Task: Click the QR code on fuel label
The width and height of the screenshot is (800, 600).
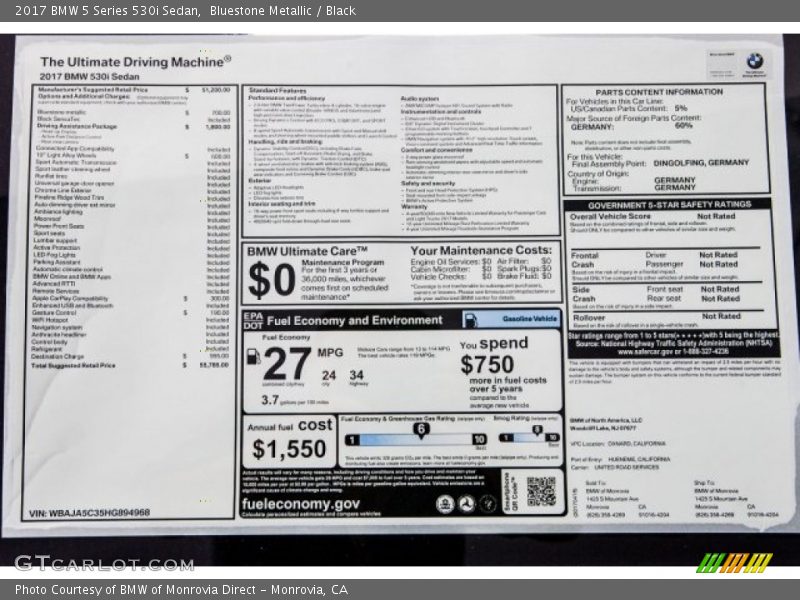Action: [x=540, y=490]
